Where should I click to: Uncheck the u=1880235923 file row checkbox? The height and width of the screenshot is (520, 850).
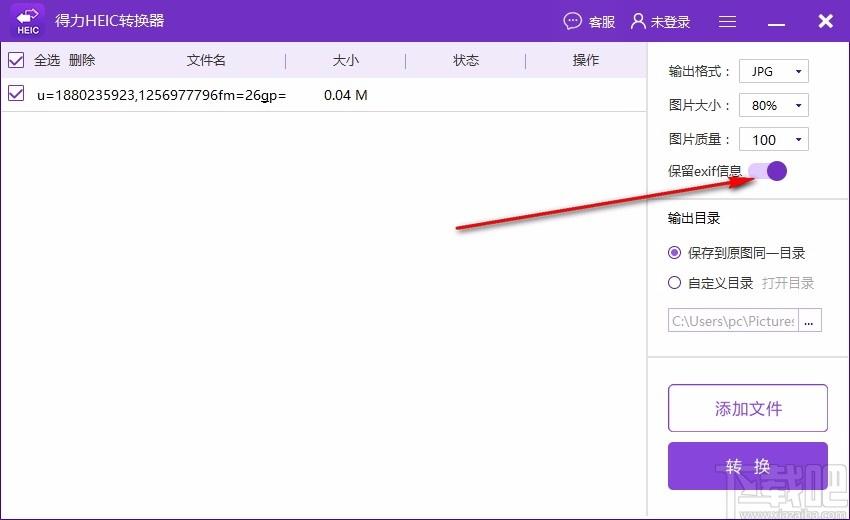[x=16, y=94]
